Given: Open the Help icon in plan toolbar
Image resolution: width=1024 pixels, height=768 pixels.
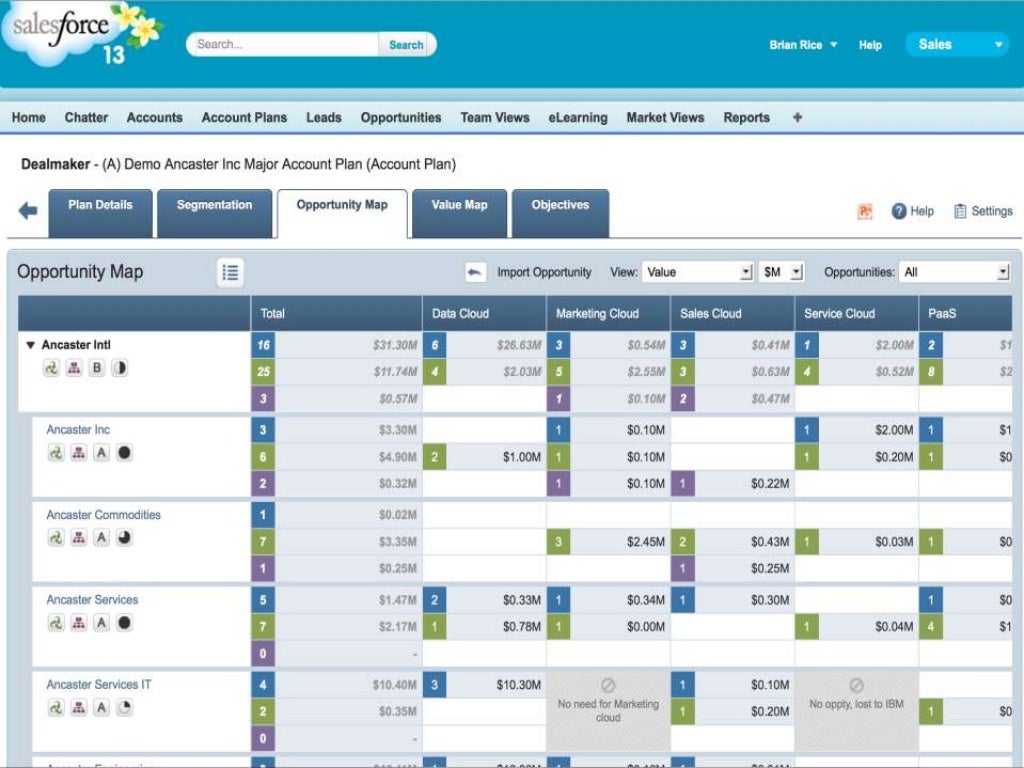Looking at the screenshot, I should [x=899, y=211].
